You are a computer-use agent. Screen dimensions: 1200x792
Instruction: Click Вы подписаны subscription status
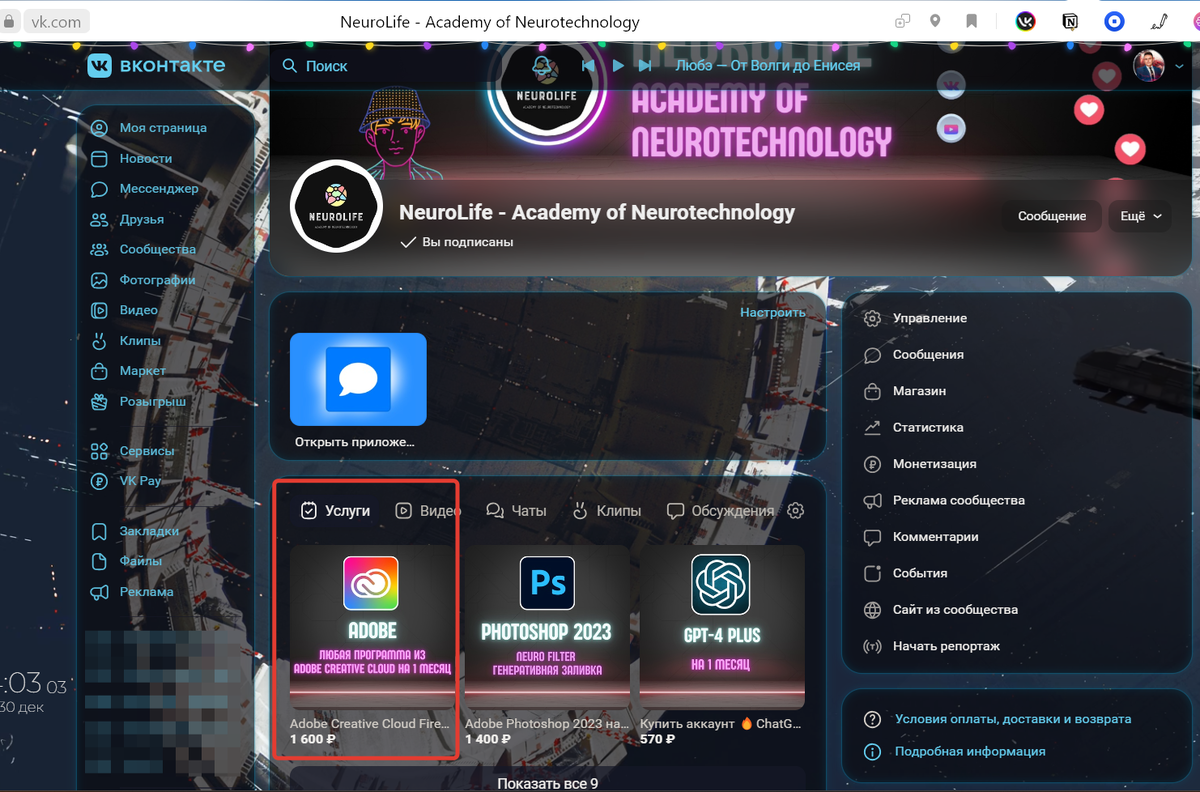457,242
